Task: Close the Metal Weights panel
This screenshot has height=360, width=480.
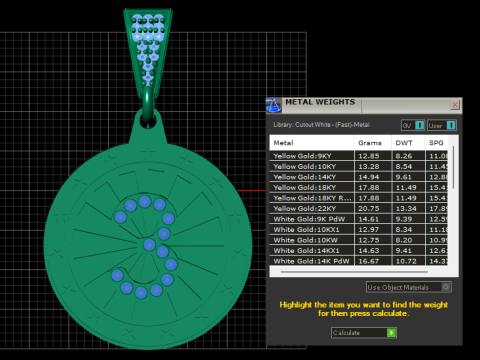Action: tap(455, 105)
